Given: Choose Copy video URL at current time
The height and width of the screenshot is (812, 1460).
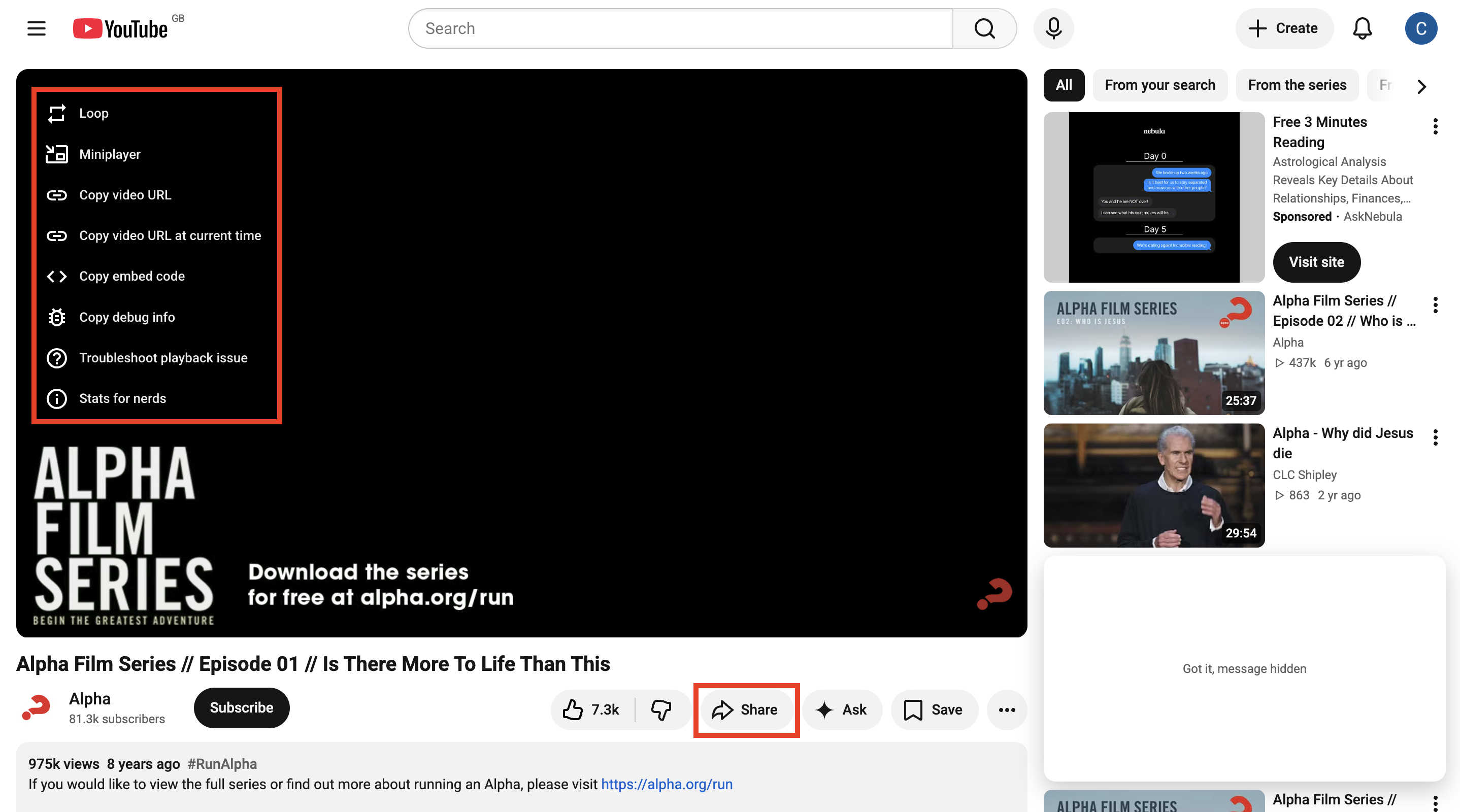Looking at the screenshot, I should (x=157, y=235).
